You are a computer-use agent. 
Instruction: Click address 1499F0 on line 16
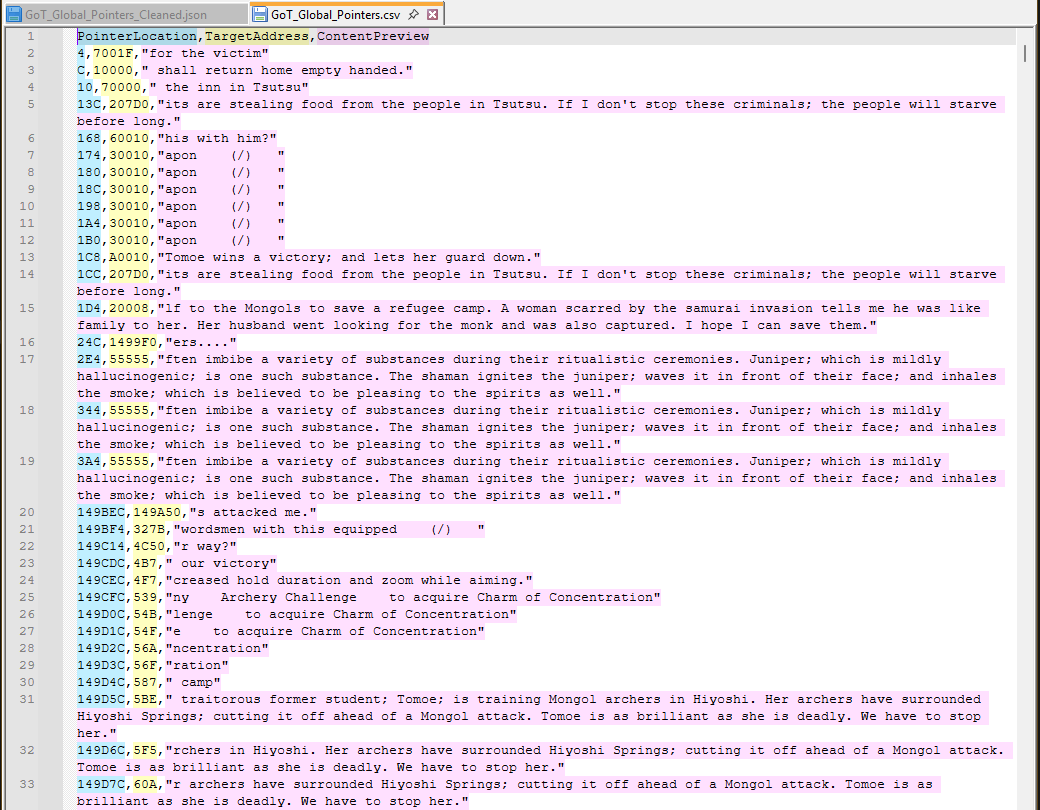pyautogui.click(x=133, y=342)
